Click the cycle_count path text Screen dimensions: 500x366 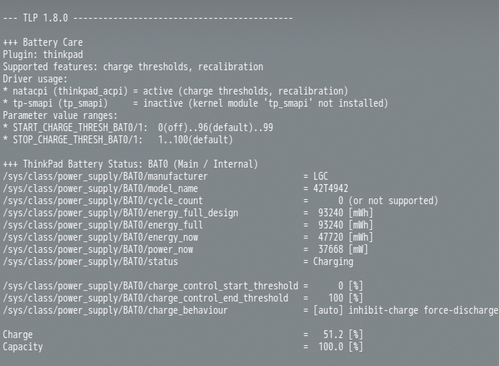pyautogui.click(x=103, y=201)
